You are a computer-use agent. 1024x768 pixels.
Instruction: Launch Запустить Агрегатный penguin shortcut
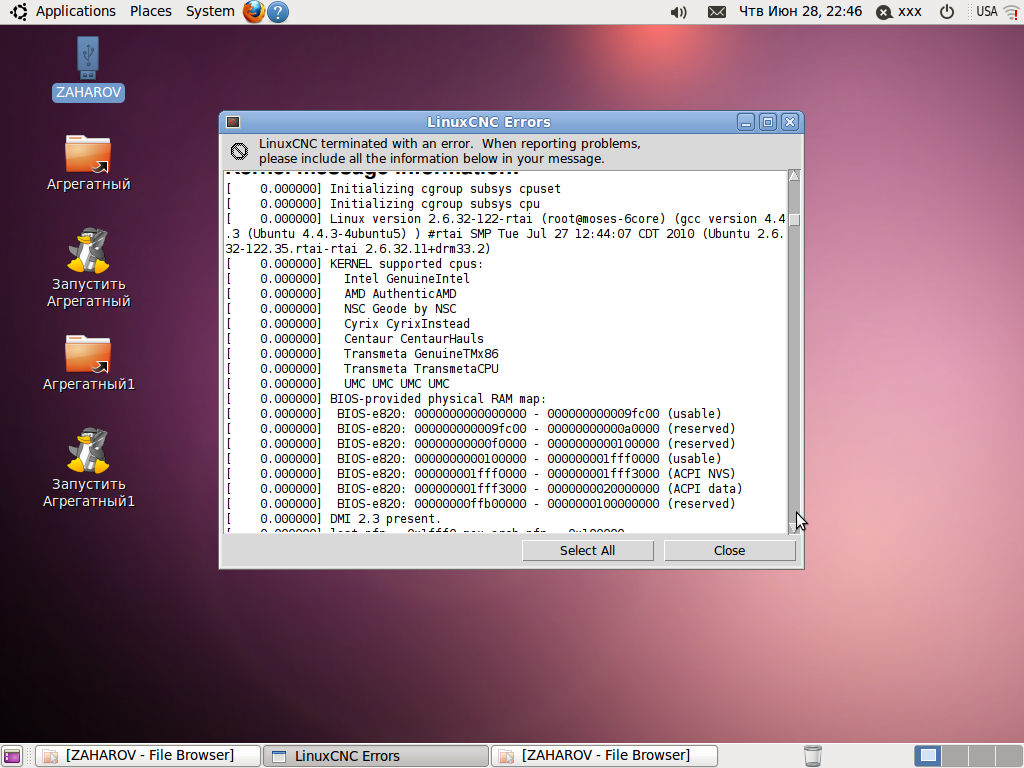click(88, 268)
